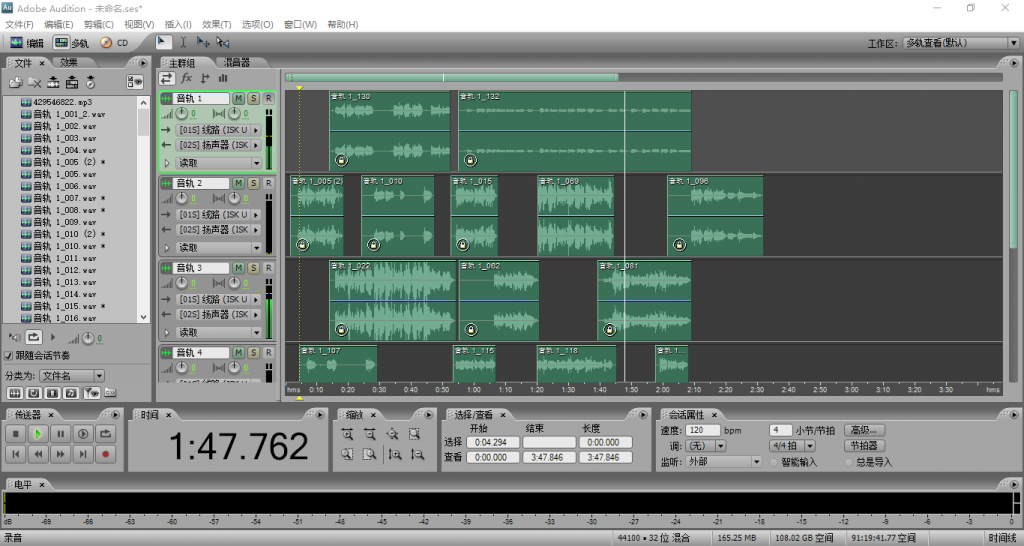This screenshot has height=546, width=1024.
Task: Click the 速度 bpm input field
Action: tap(703, 430)
